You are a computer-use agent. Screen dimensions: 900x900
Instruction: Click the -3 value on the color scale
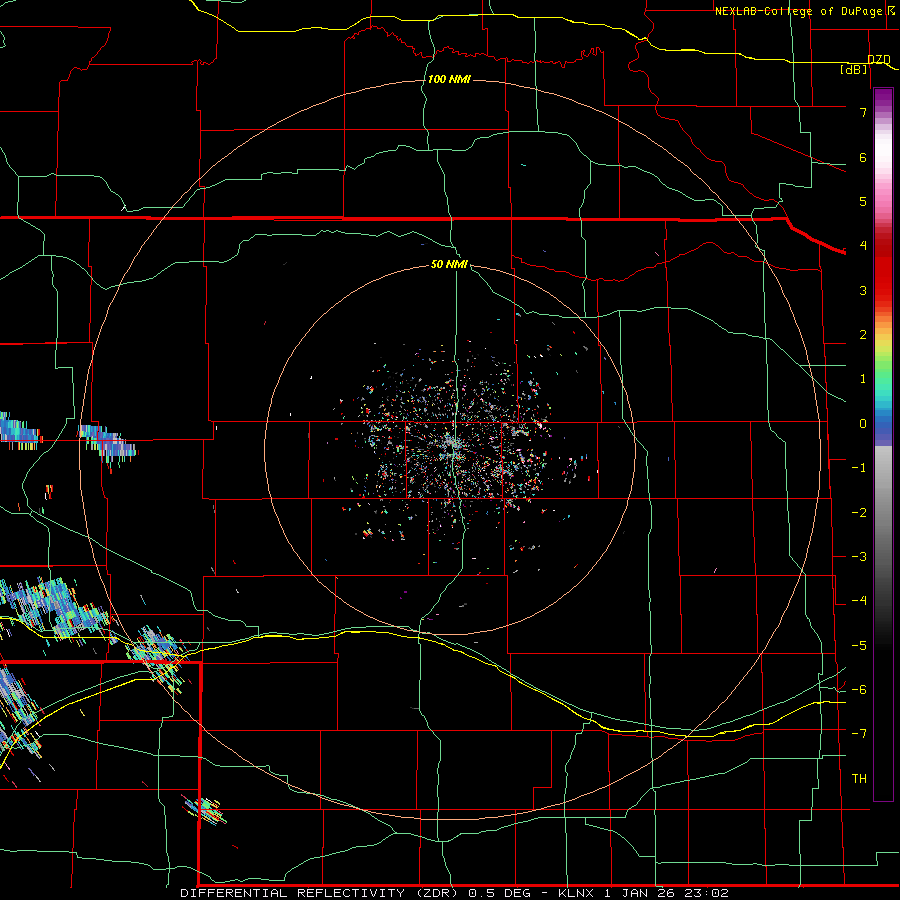pos(859,557)
